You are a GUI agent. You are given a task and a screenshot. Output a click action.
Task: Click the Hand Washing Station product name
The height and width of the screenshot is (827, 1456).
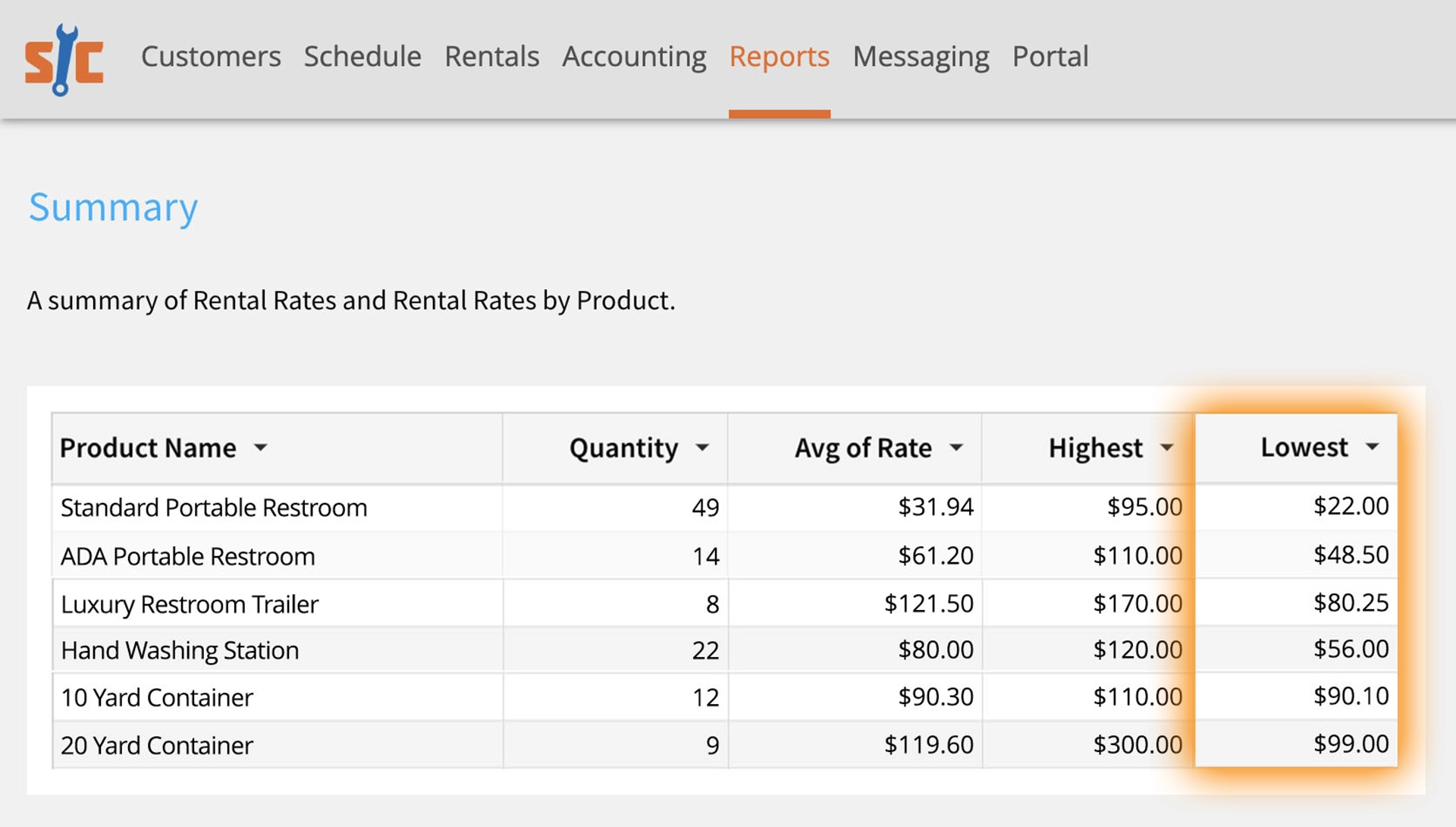[180, 650]
